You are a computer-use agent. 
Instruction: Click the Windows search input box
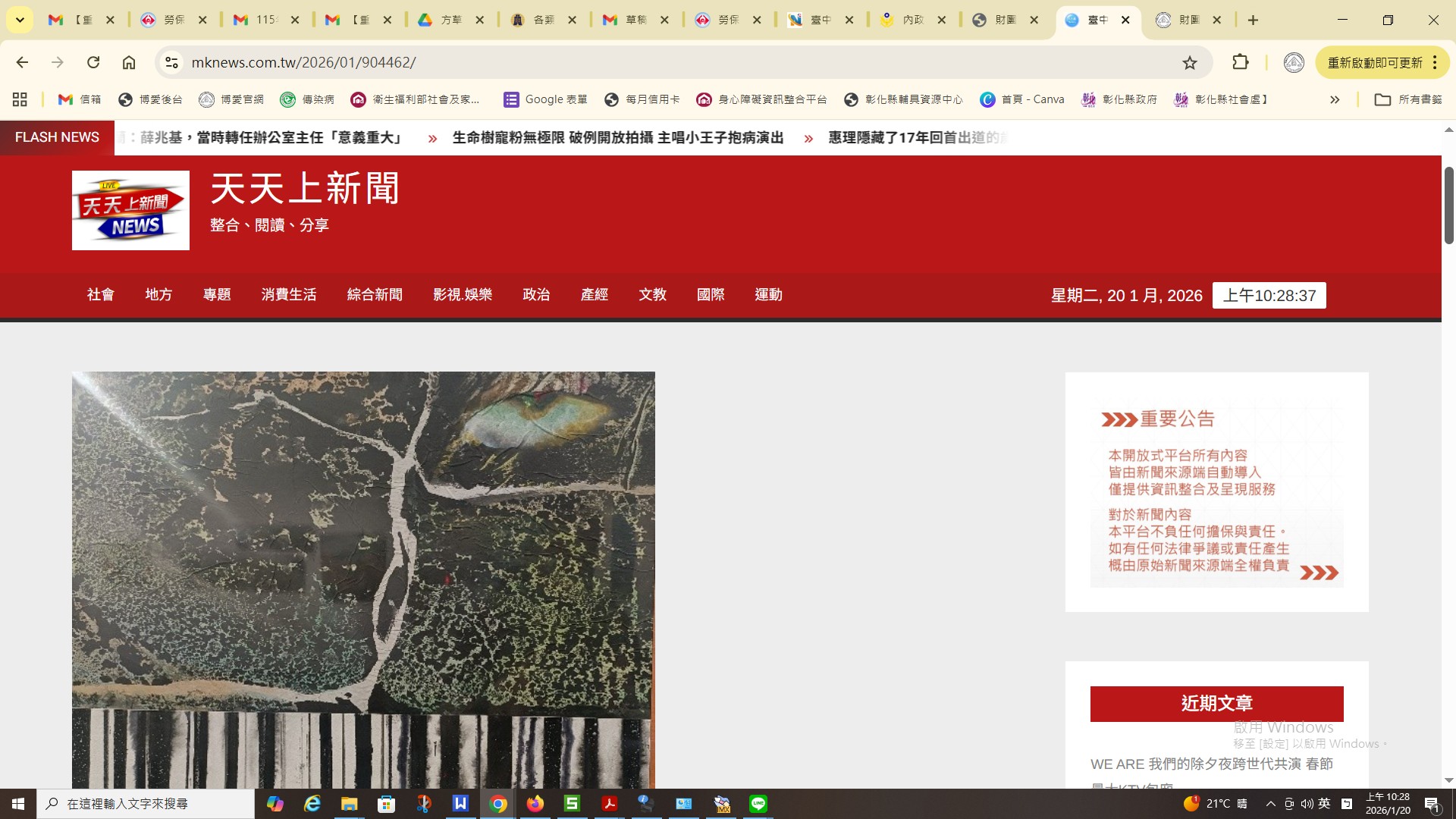(152, 804)
